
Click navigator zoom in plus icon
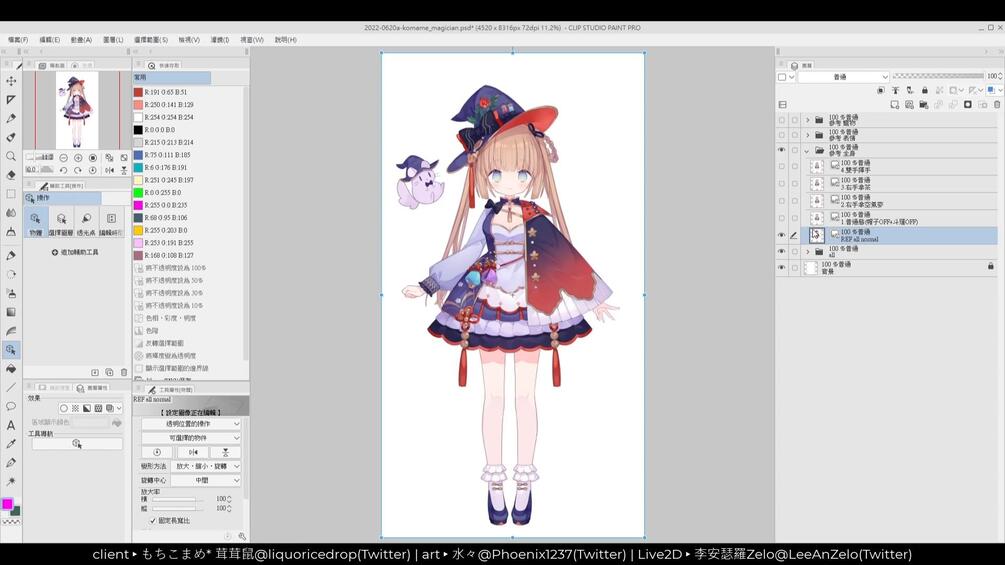tap(78, 158)
